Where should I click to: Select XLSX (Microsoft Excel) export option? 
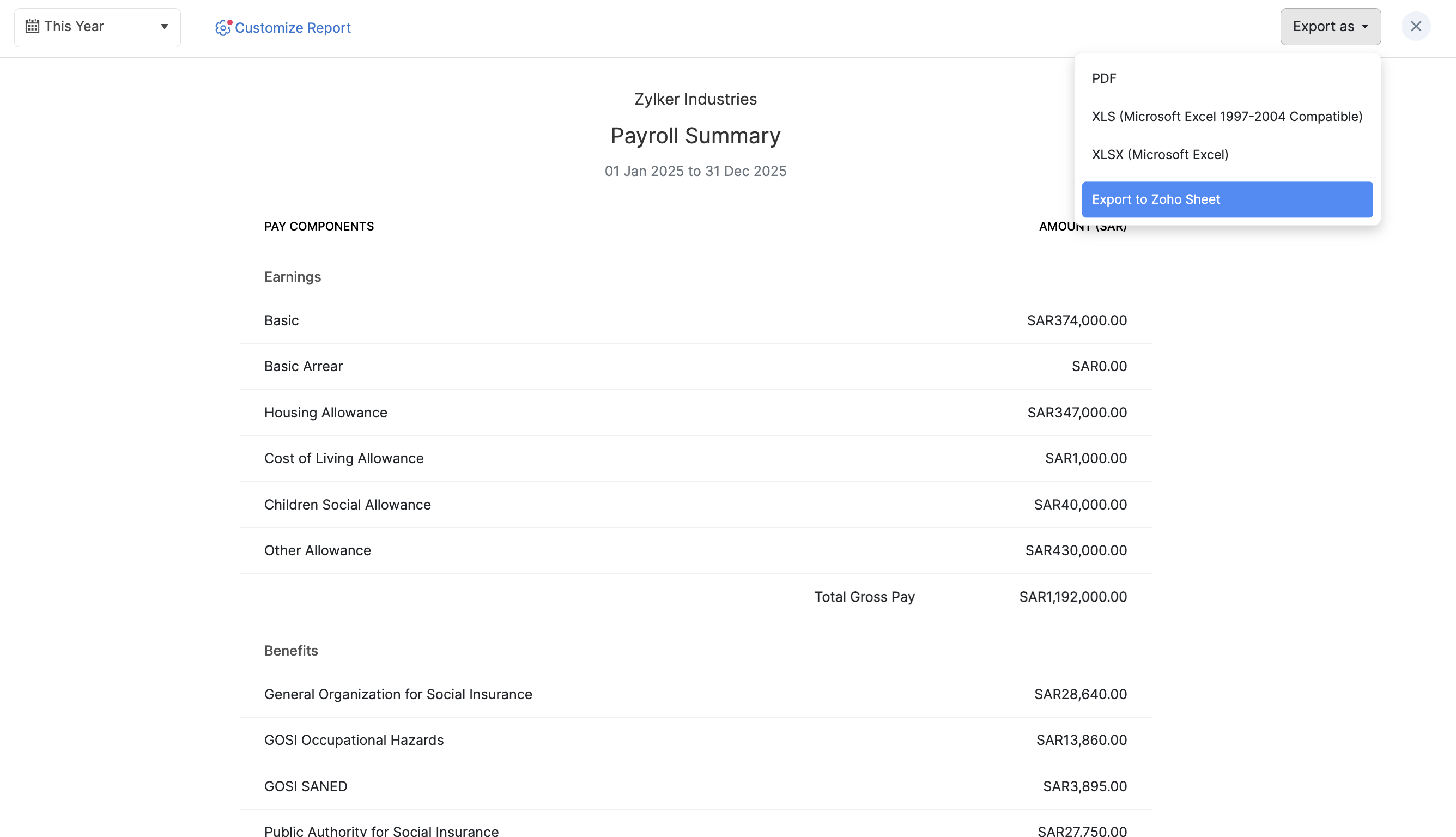tap(1160, 155)
